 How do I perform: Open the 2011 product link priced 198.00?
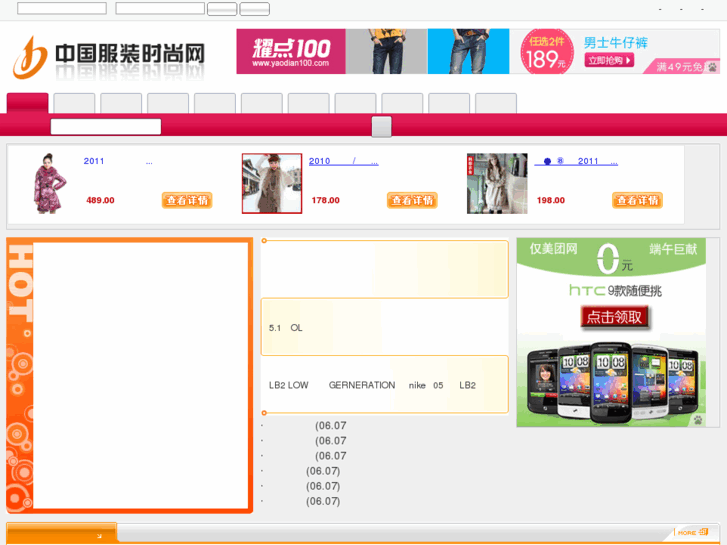point(576,161)
